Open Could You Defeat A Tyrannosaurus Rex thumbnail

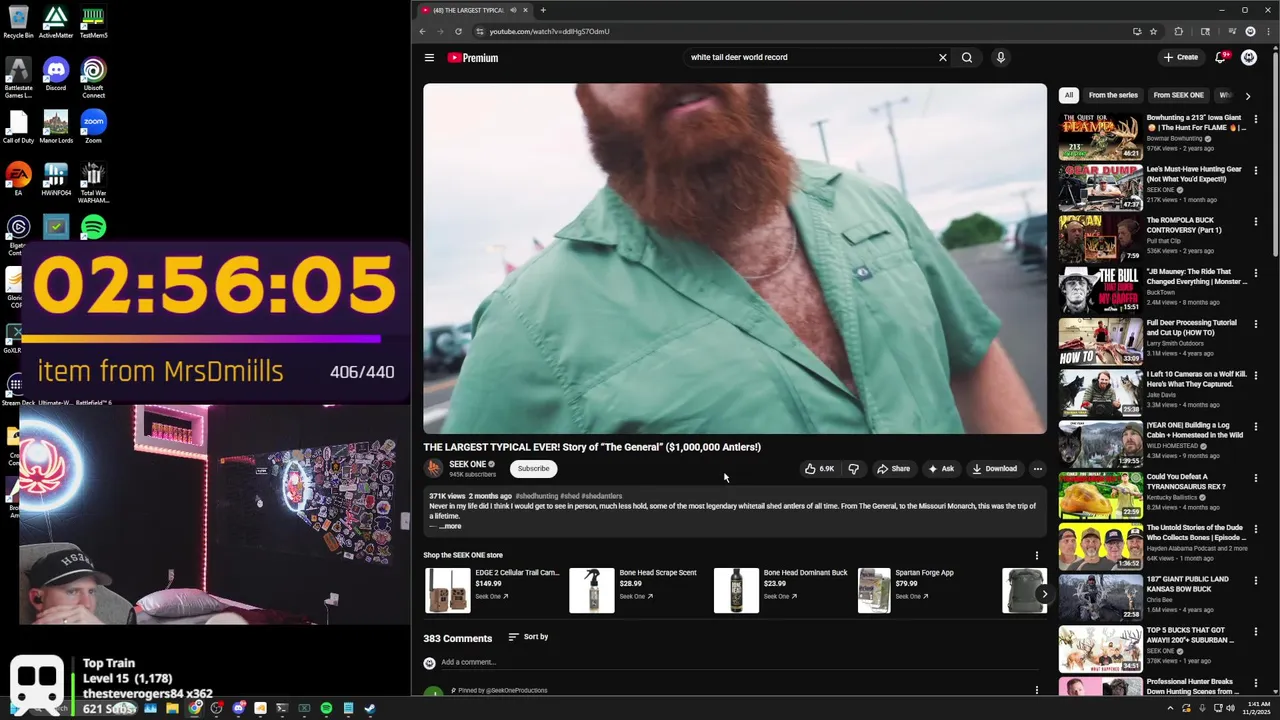[x=1100, y=494]
